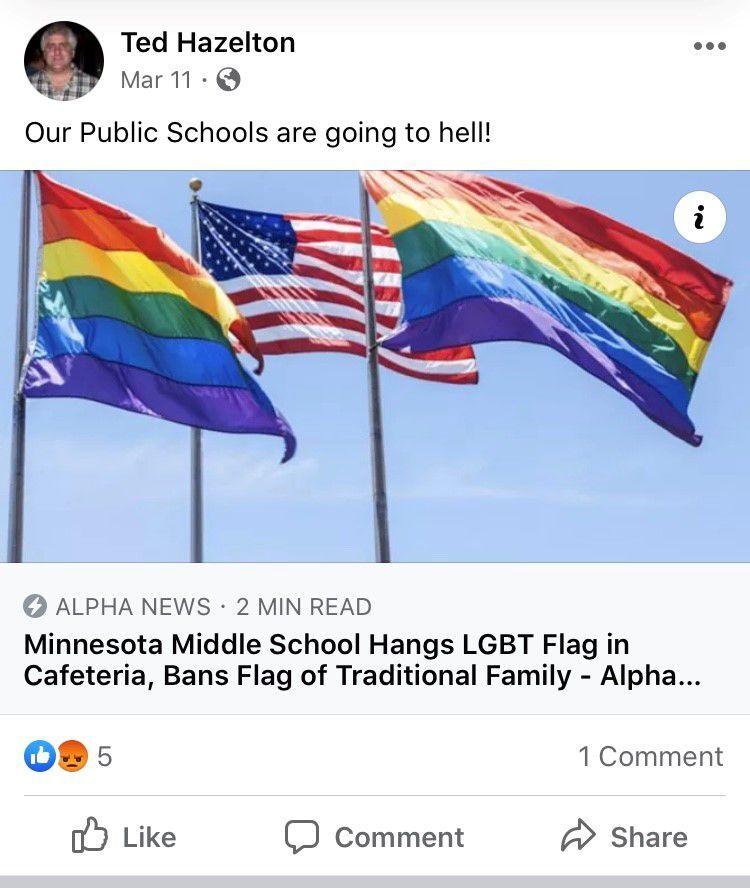
Task: Click the speech bubble Comment icon
Action: pos(301,836)
